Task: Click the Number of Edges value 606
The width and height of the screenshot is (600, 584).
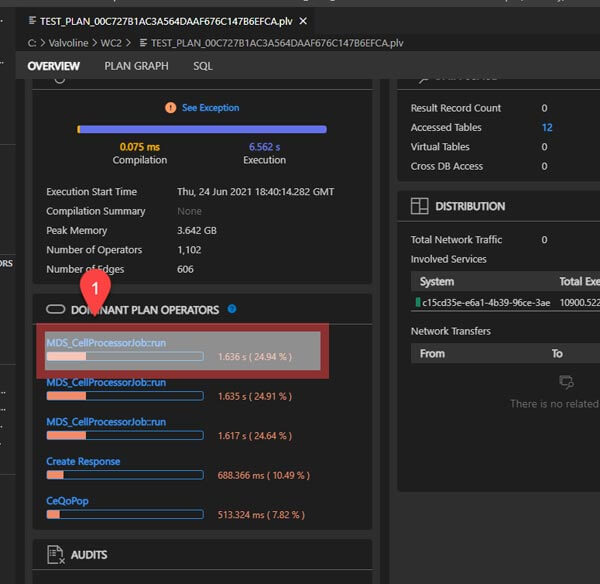Action: (185, 269)
